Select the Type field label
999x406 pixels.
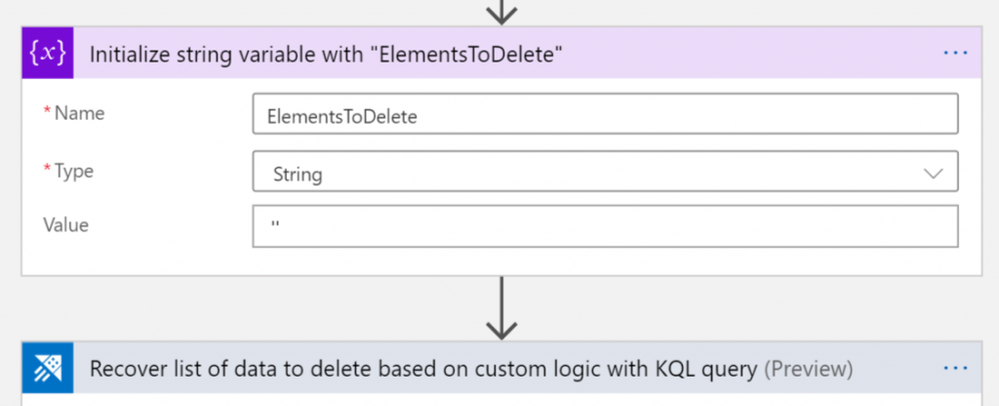tap(68, 171)
